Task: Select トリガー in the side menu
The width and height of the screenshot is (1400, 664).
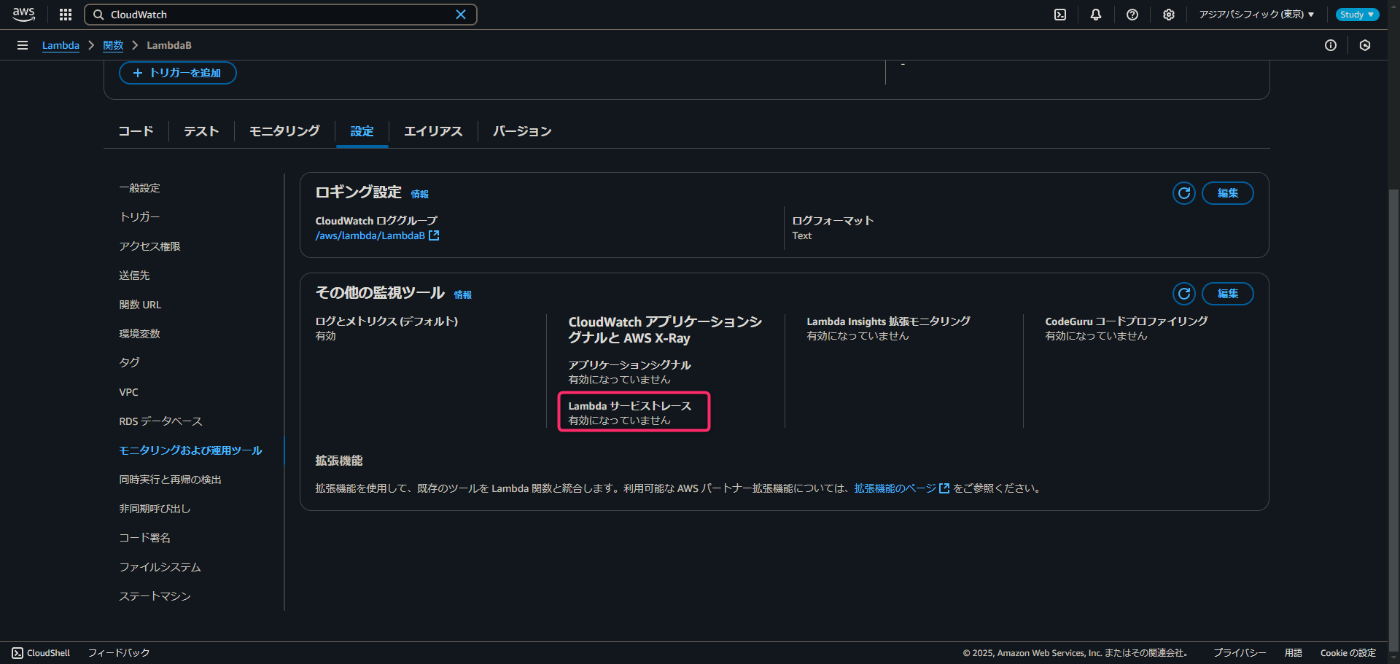Action: pos(139,217)
